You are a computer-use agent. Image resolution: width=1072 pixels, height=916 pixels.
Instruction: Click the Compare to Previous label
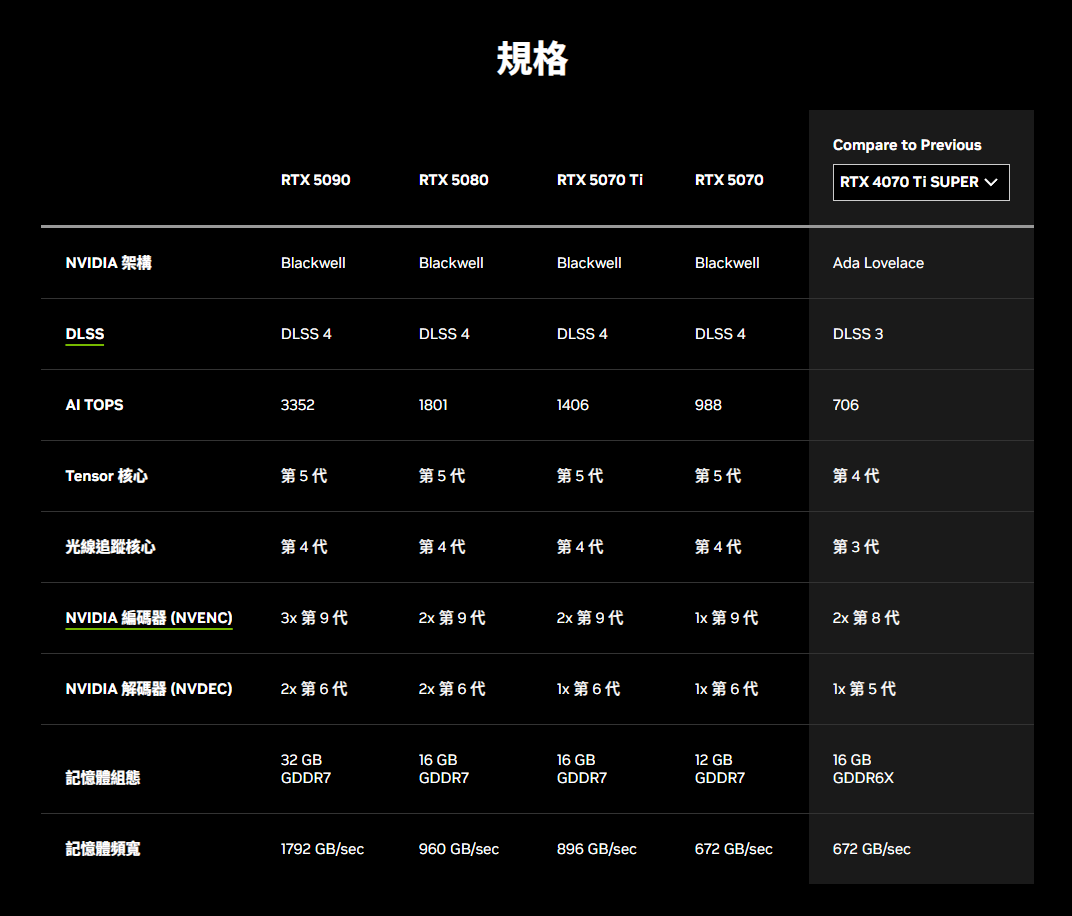pyautogui.click(x=907, y=145)
